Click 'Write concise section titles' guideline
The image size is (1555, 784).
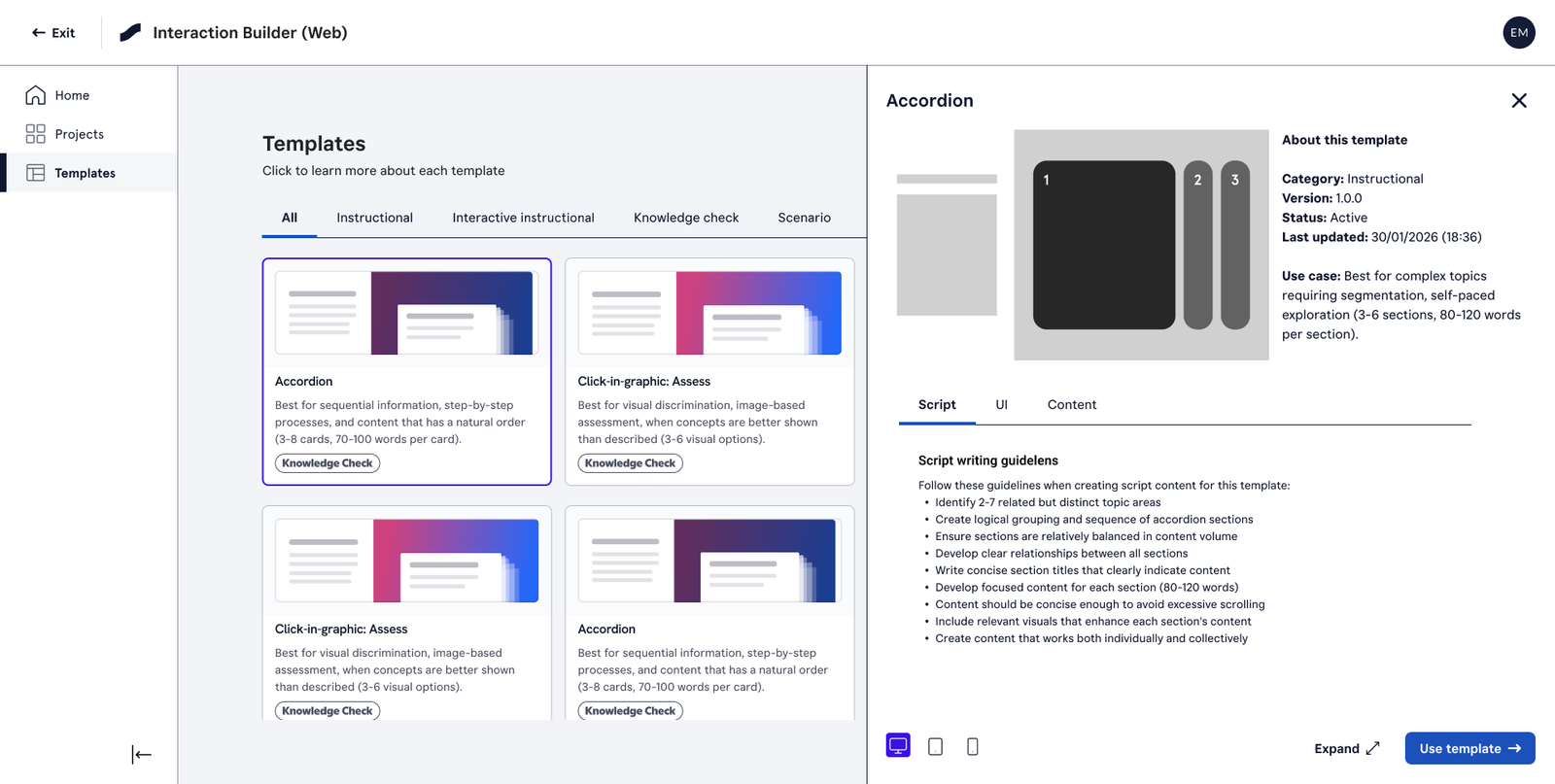tap(1083, 570)
